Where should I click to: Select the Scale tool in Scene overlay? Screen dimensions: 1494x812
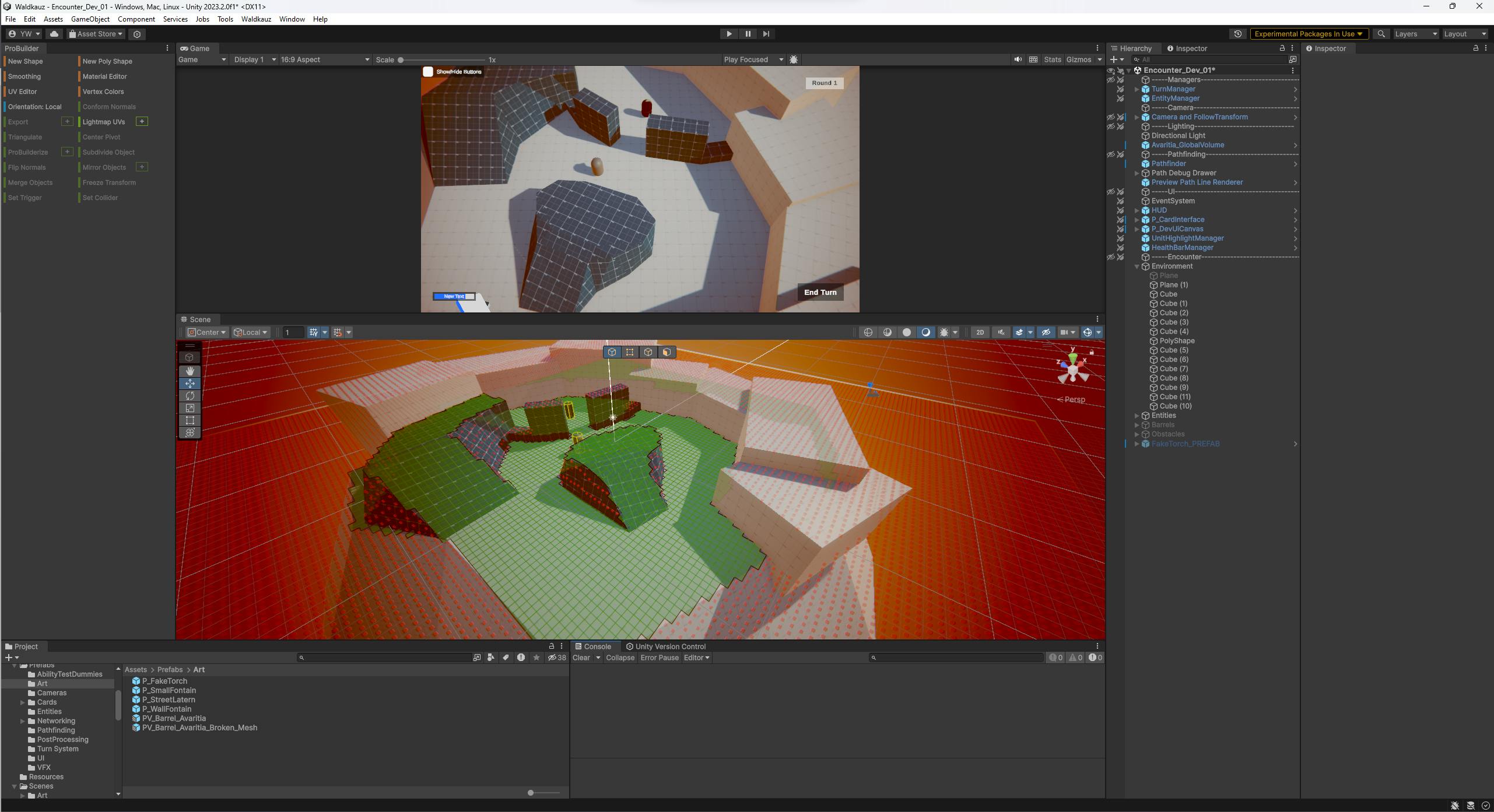pyautogui.click(x=190, y=408)
